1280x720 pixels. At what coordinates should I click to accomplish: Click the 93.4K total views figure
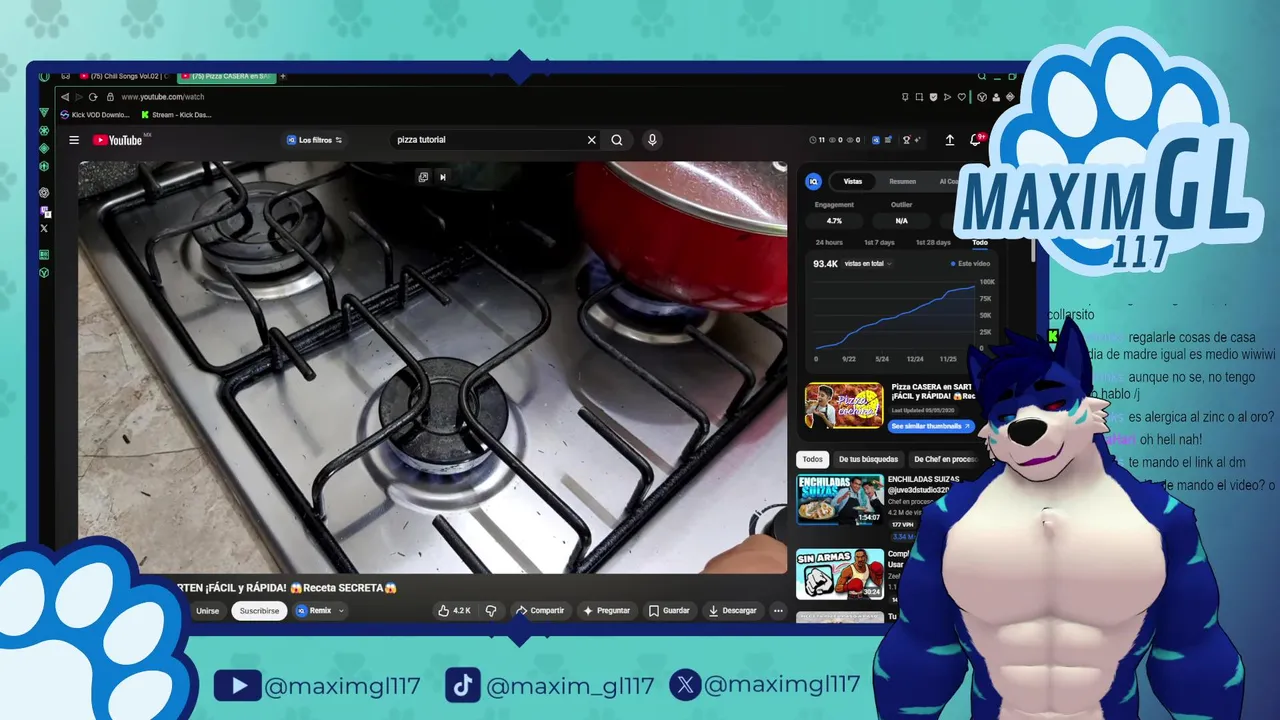pyautogui.click(x=825, y=264)
